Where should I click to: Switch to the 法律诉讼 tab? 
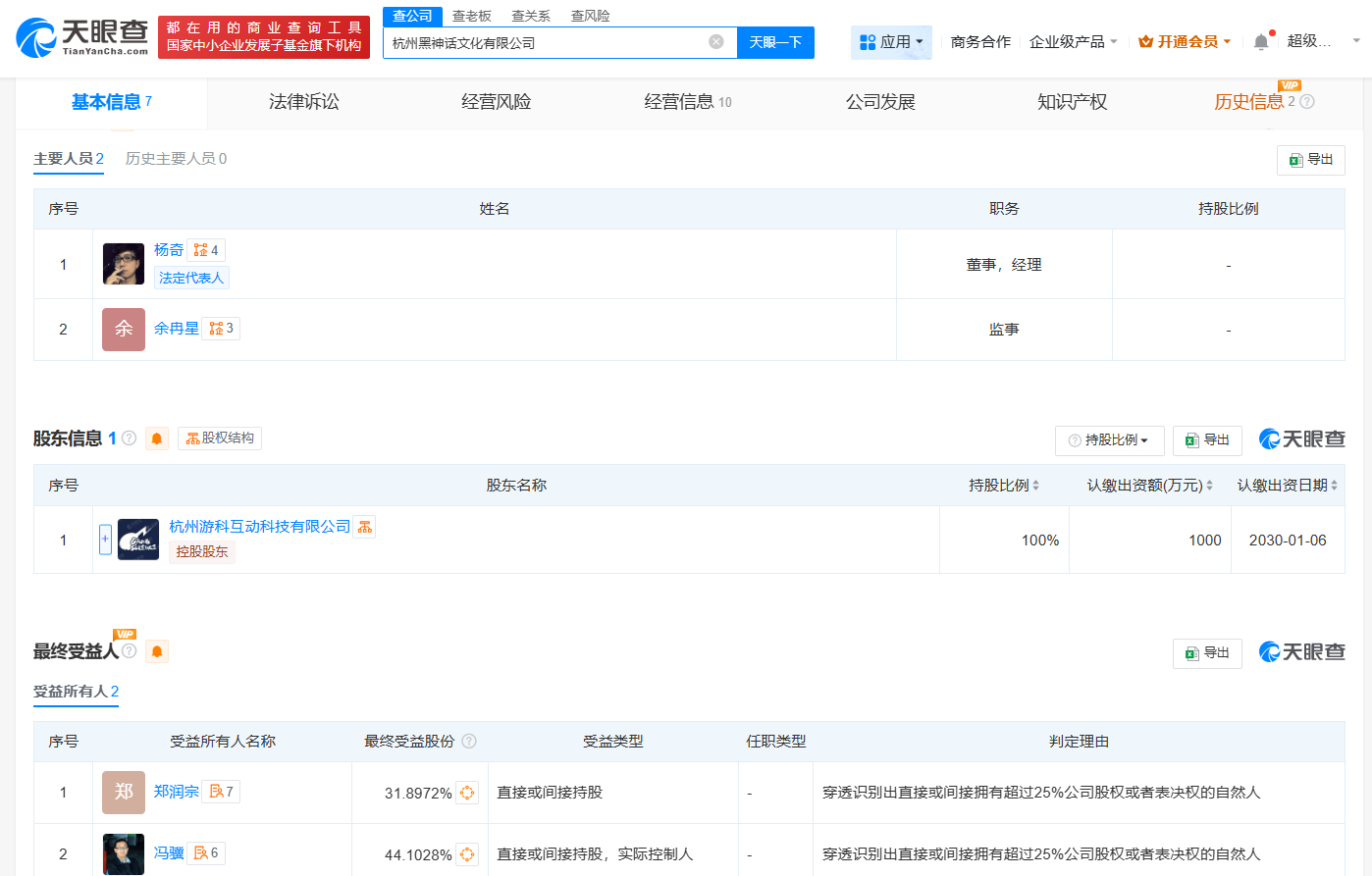click(301, 101)
